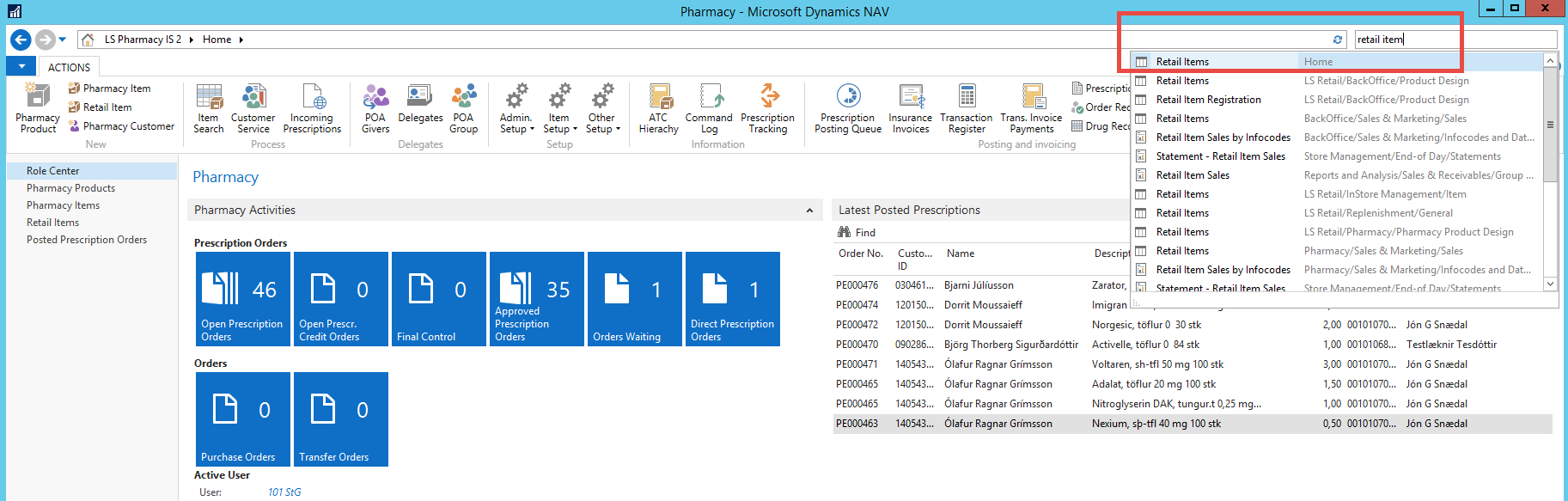Open Incoming Prescriptions icon
Viewport: 1568px width, 501px height.
312,108
